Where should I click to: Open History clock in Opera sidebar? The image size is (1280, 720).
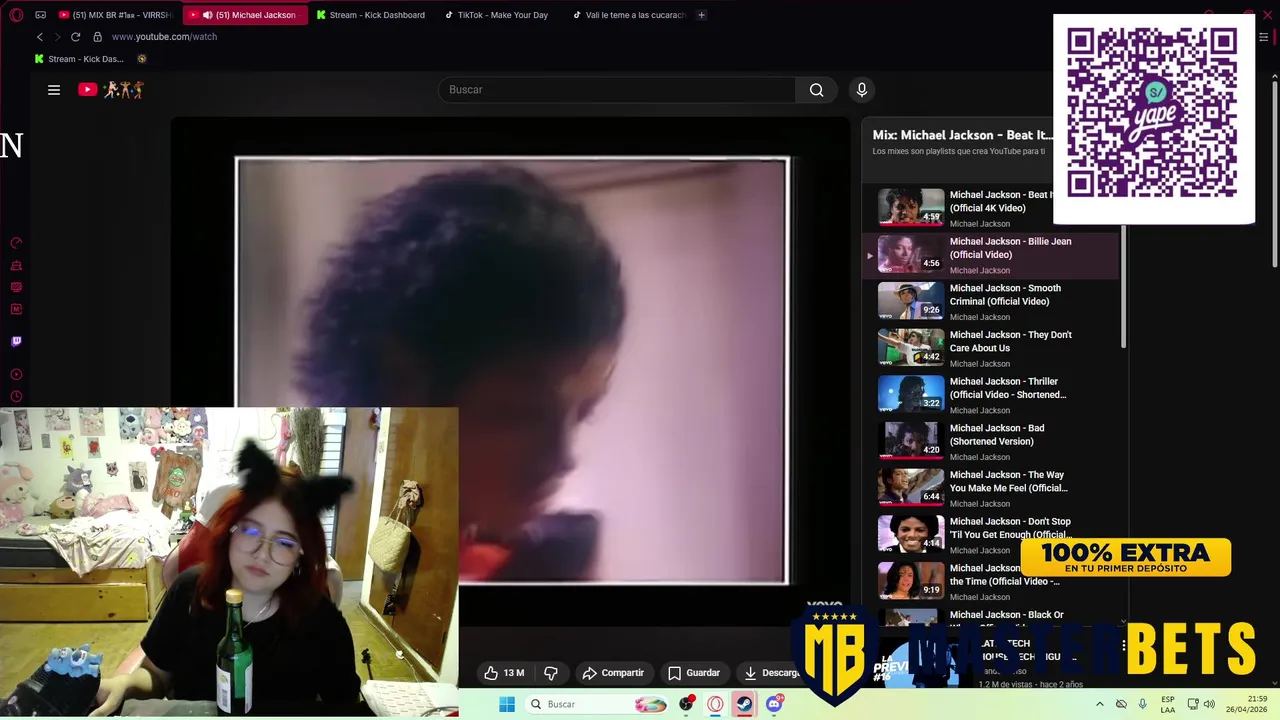pos(16,397)
